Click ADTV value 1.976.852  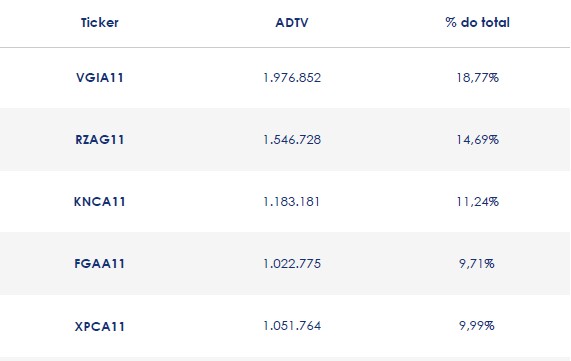click(x=292, y=78)
